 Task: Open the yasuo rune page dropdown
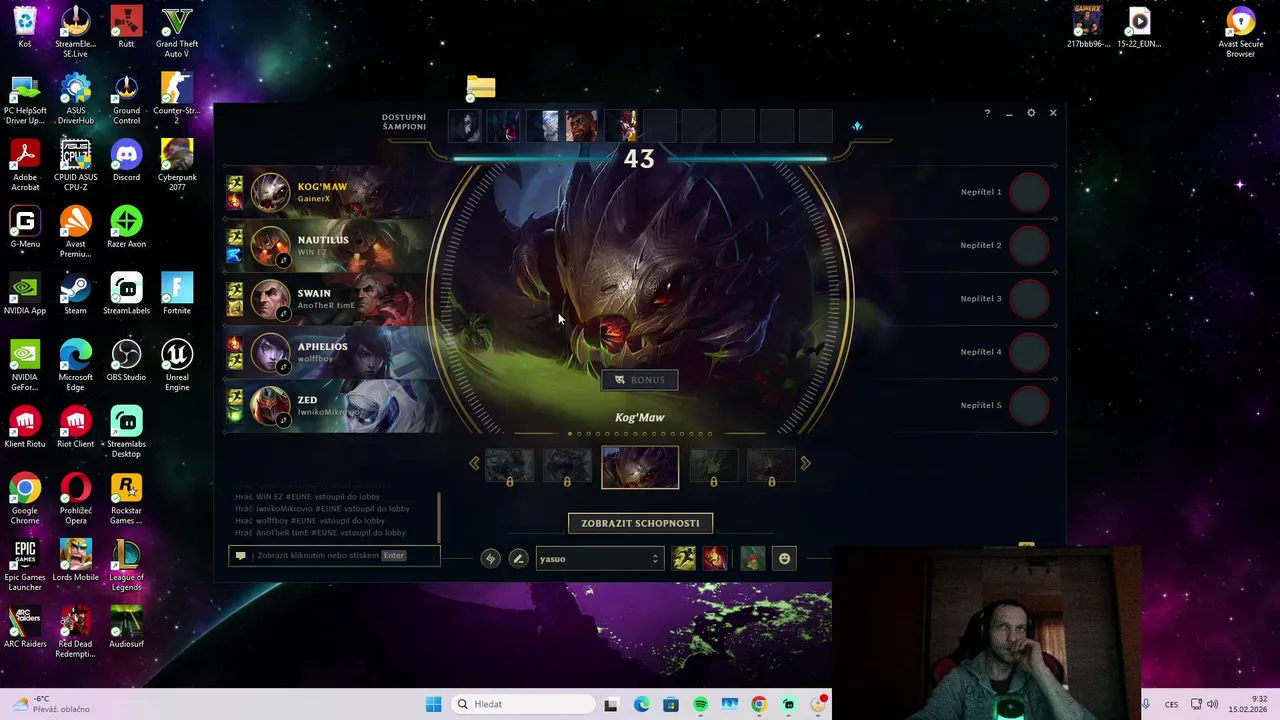(x=599, y=559)
